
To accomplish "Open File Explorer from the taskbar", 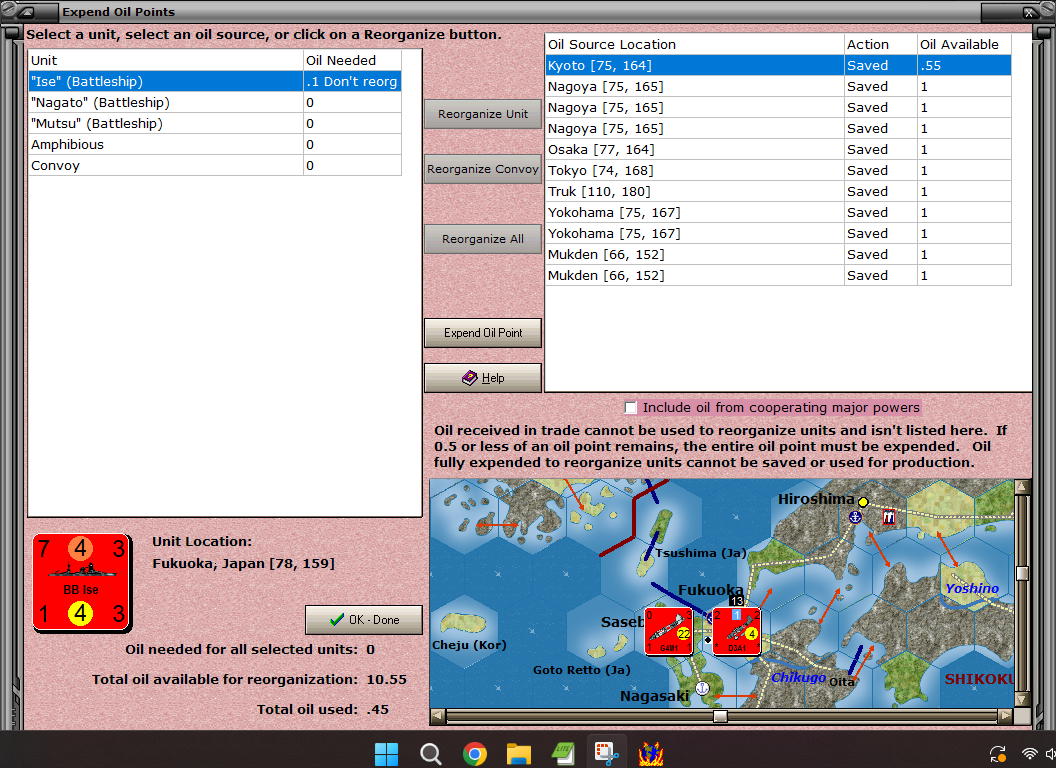I will [519, 754].
